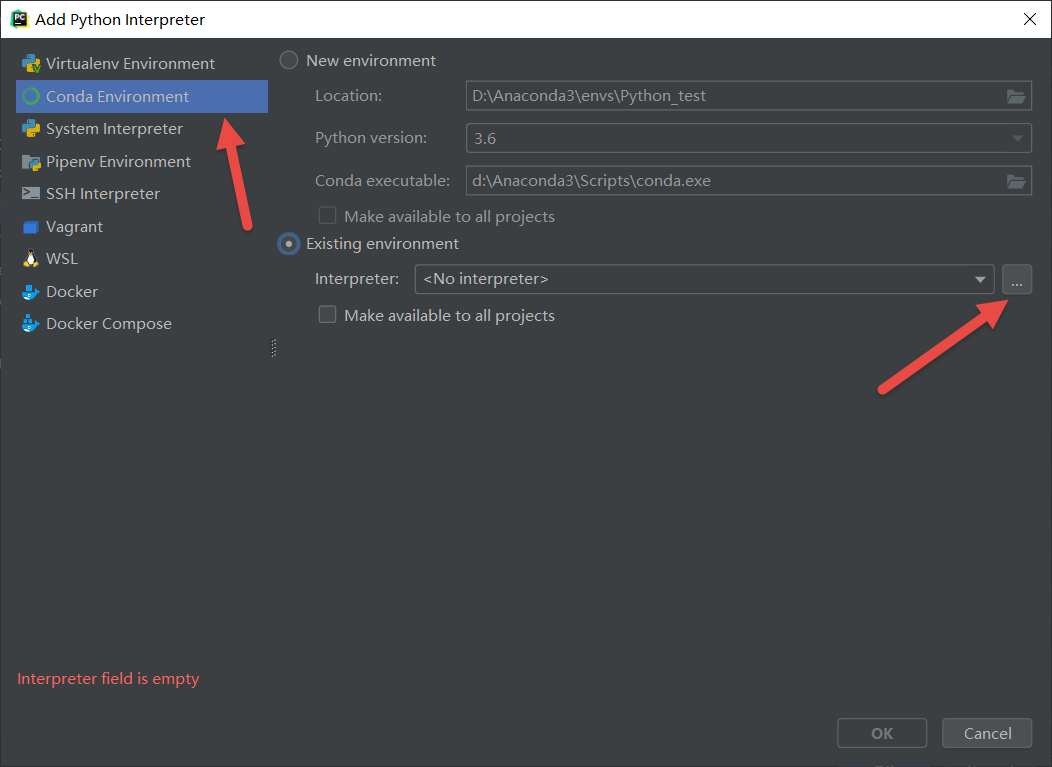Click the Docker label in the sidebar
Image resolution: width=1052 pixels, height=767 pixels.
[72, 291]
